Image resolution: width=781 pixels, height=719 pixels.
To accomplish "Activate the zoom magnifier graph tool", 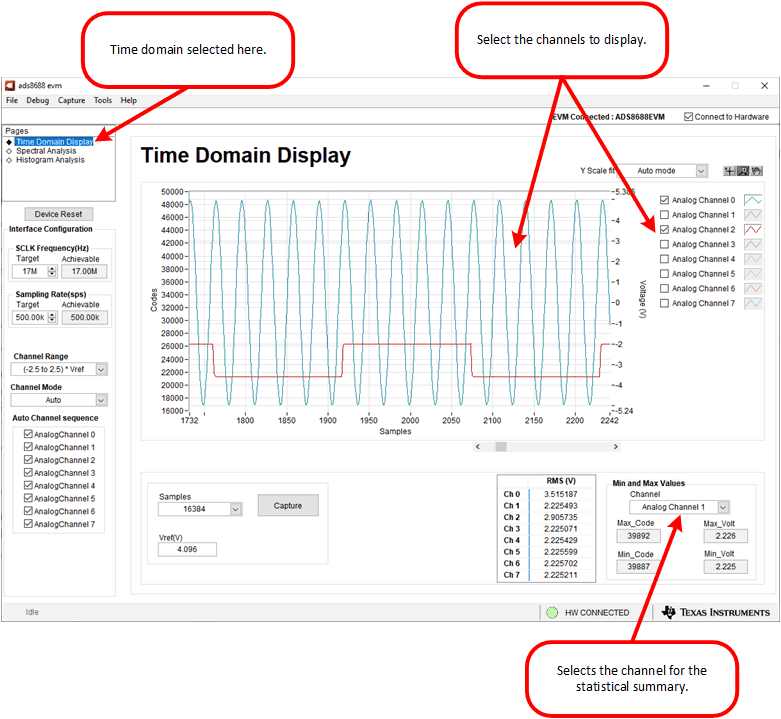I will (x=743, y=171).
